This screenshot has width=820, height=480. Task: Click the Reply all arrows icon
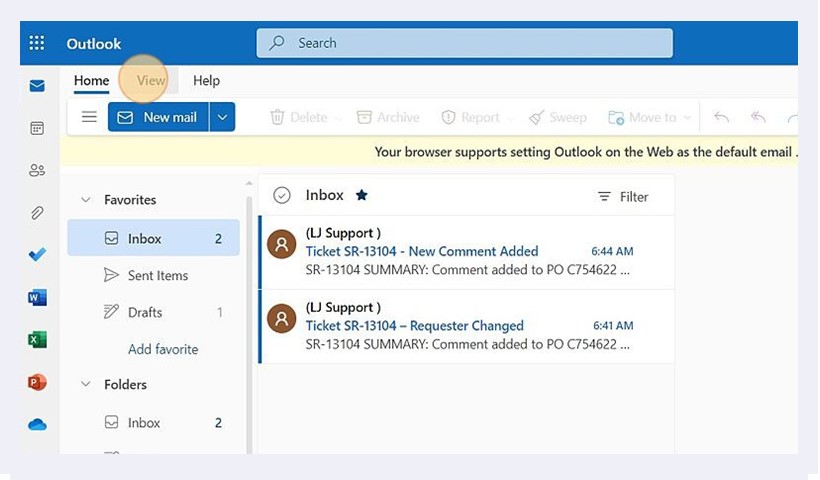758,117
